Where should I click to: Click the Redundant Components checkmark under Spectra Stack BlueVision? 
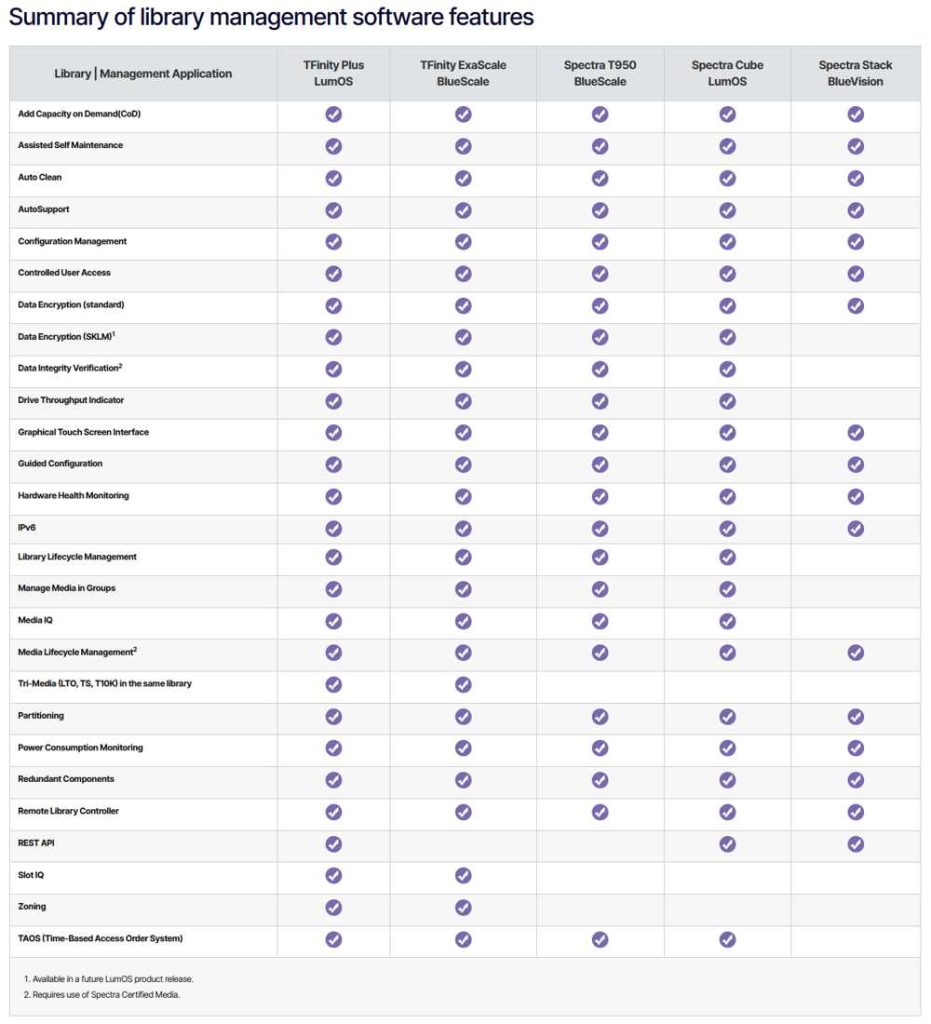(855, 780)
